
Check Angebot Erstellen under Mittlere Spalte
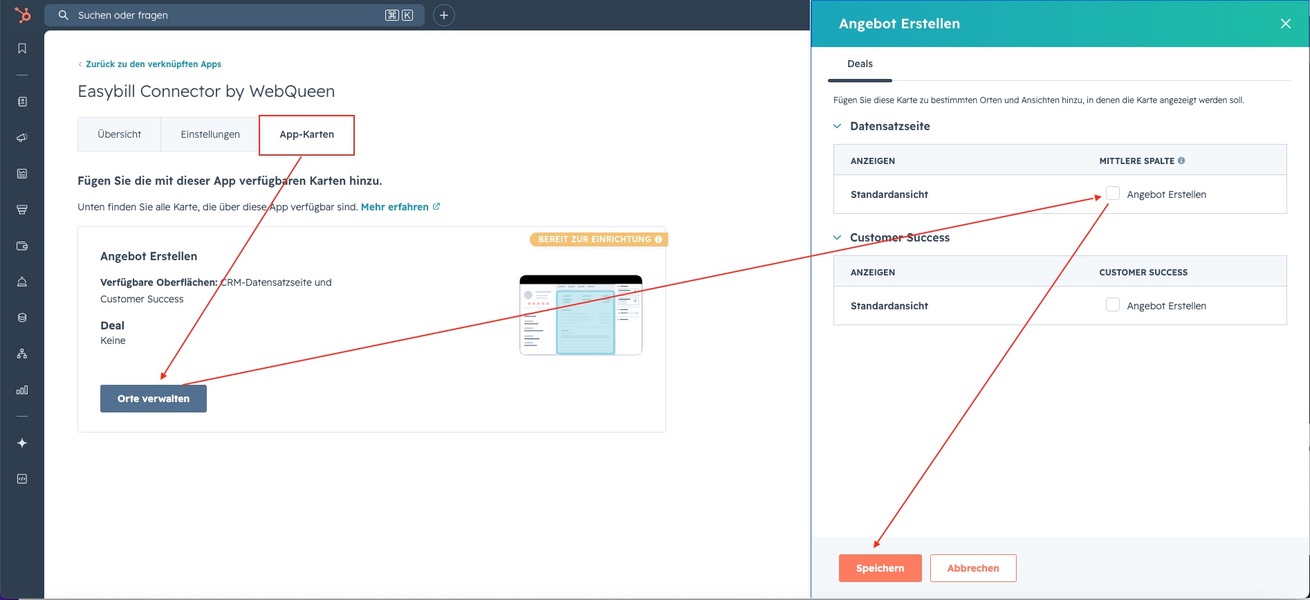(x=1112, y=193)
